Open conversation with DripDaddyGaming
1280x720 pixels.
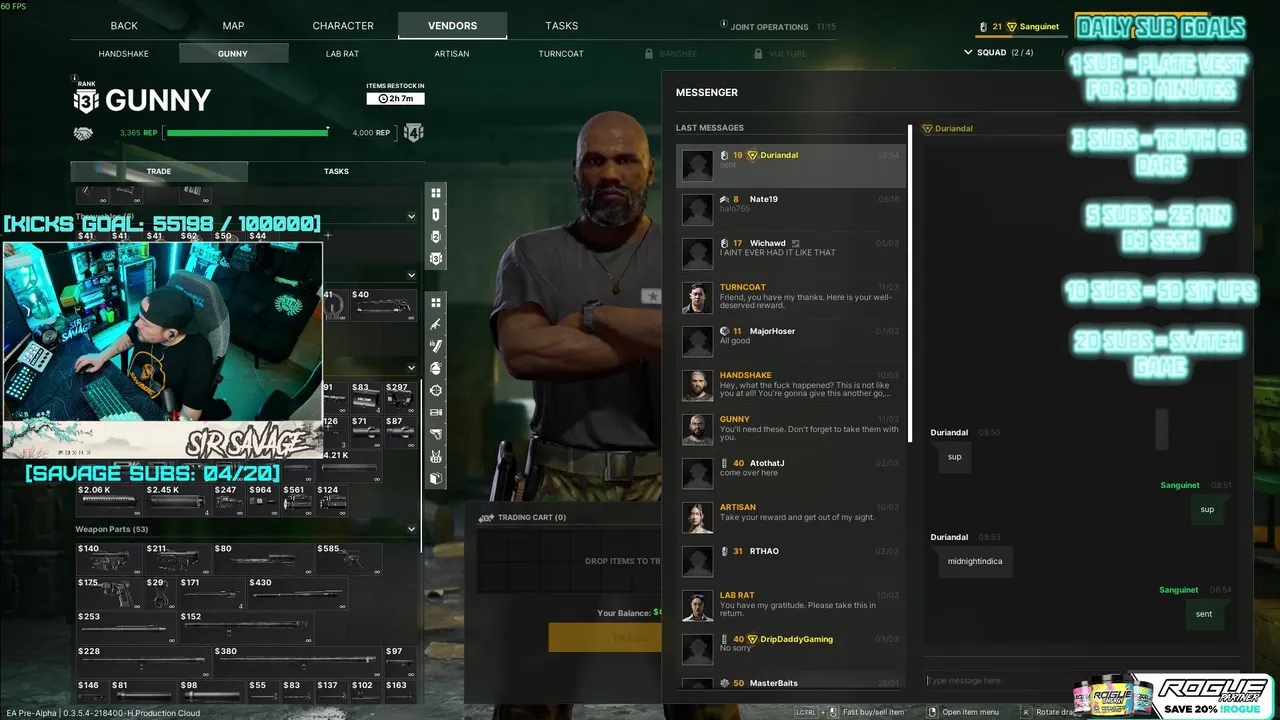click(790, 650)
